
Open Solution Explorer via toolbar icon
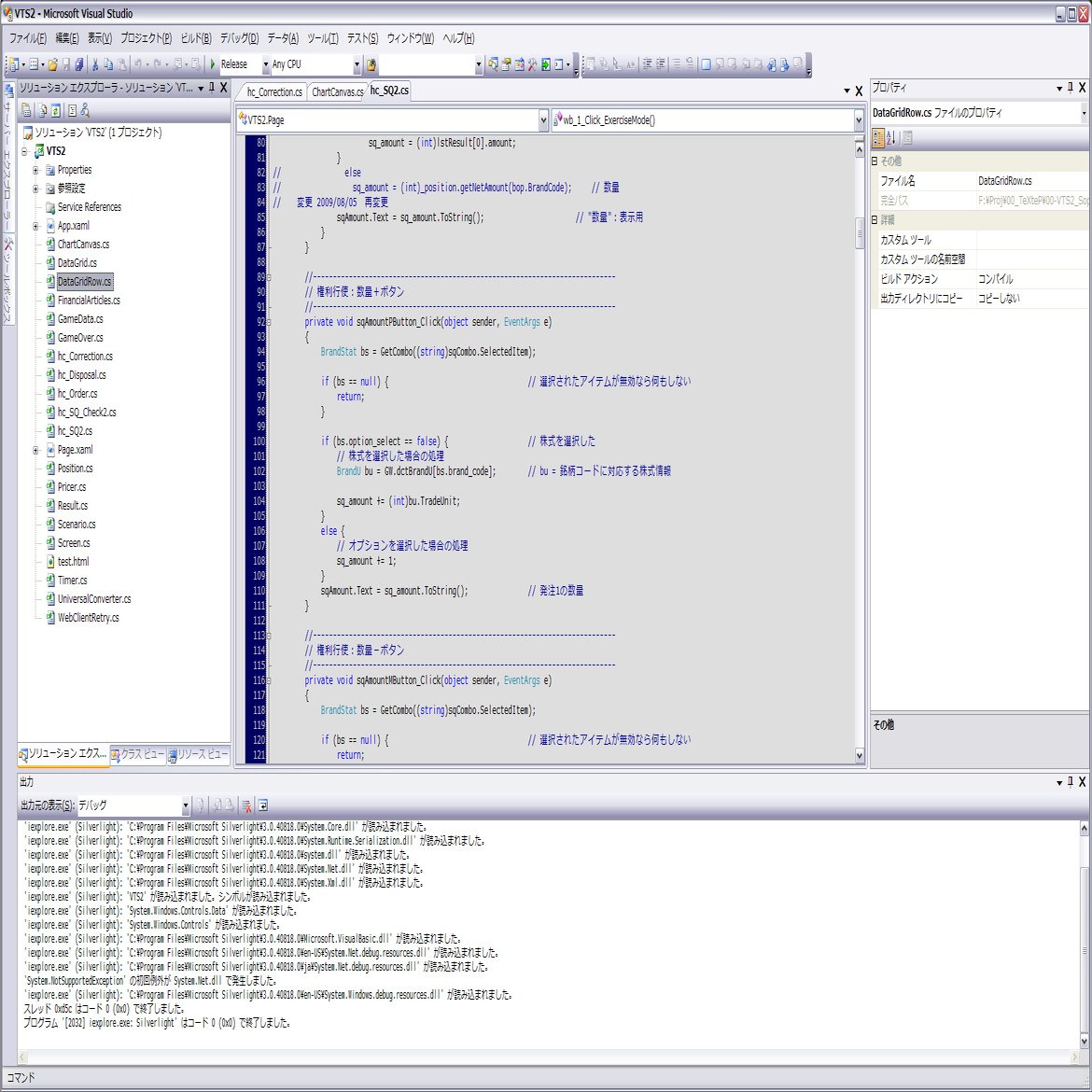493,64
